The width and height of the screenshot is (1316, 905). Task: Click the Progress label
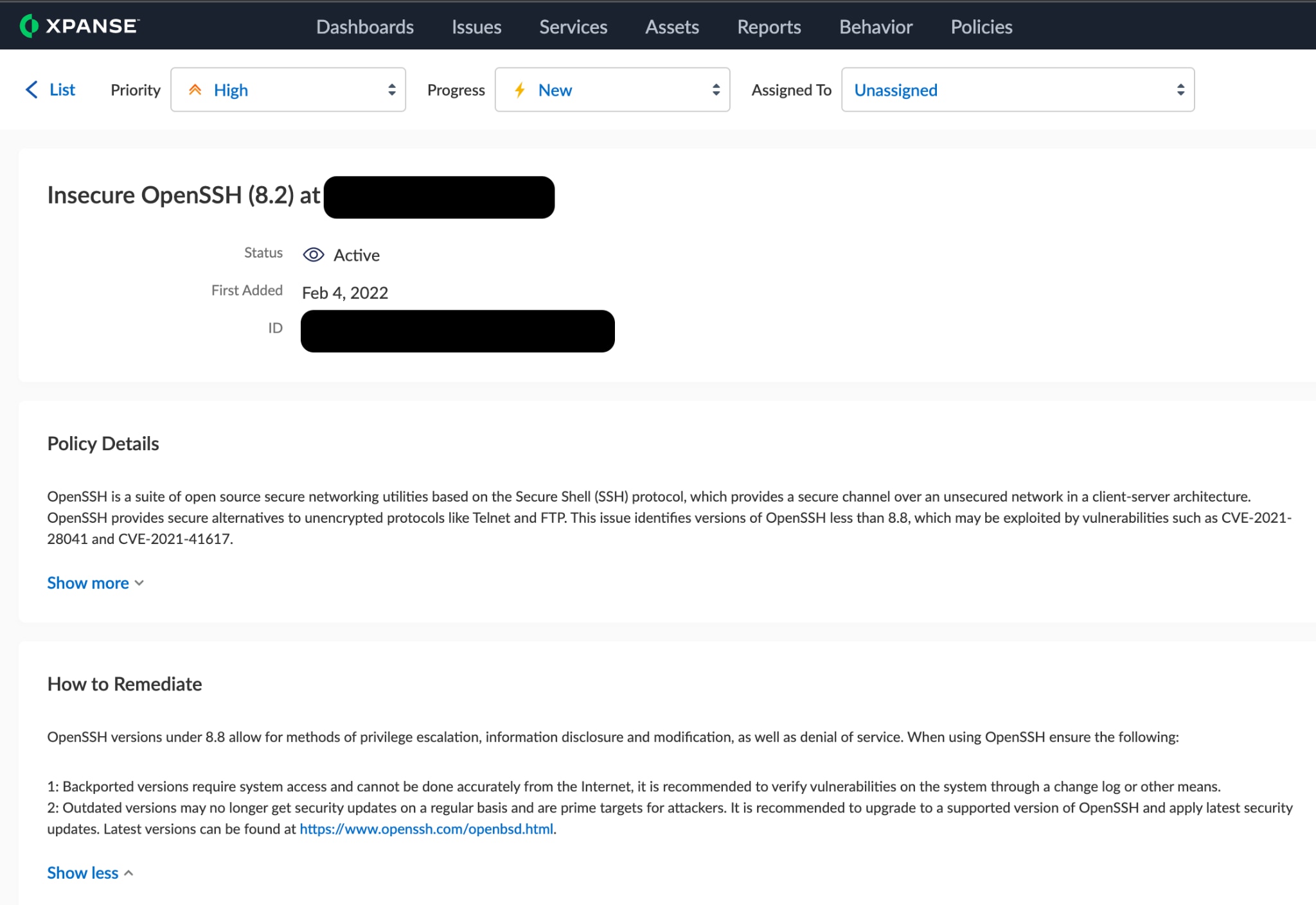pyautogui.click(x=456, y=89)
